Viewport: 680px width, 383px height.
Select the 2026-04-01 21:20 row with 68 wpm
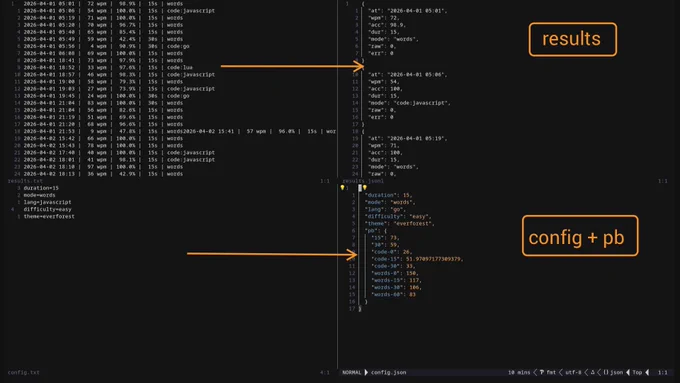tap(103, 124)
